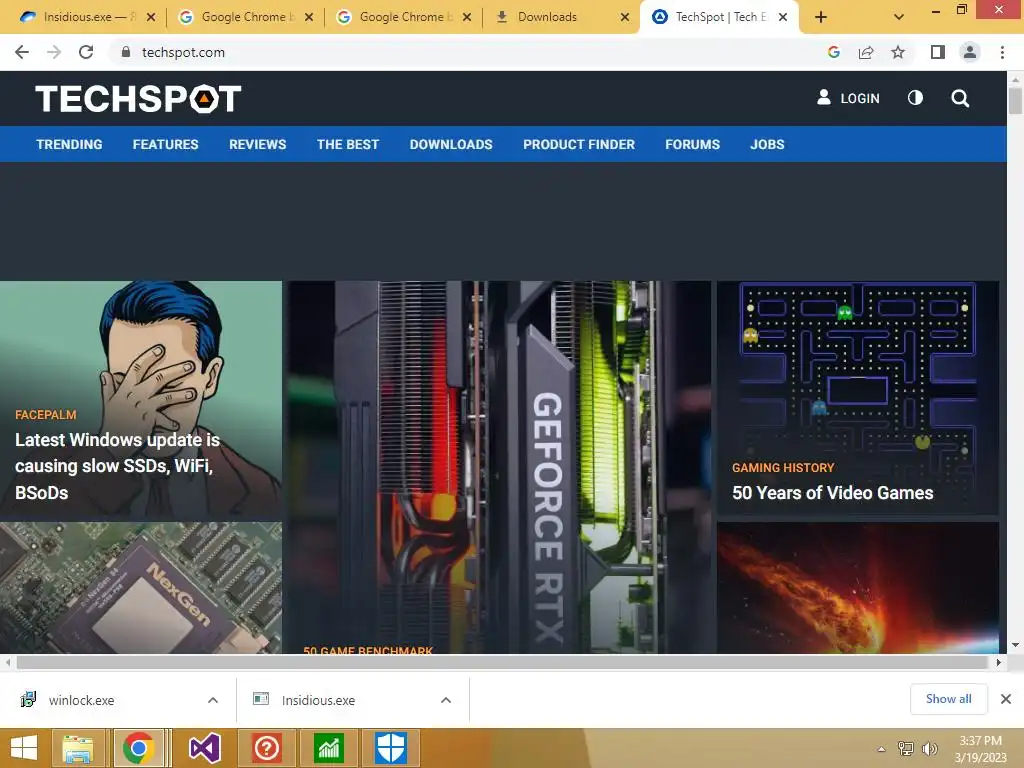This screenshot has height=768, width=1024.
Task: Reload the TechSpot page
Action: (x=86, y=52)
